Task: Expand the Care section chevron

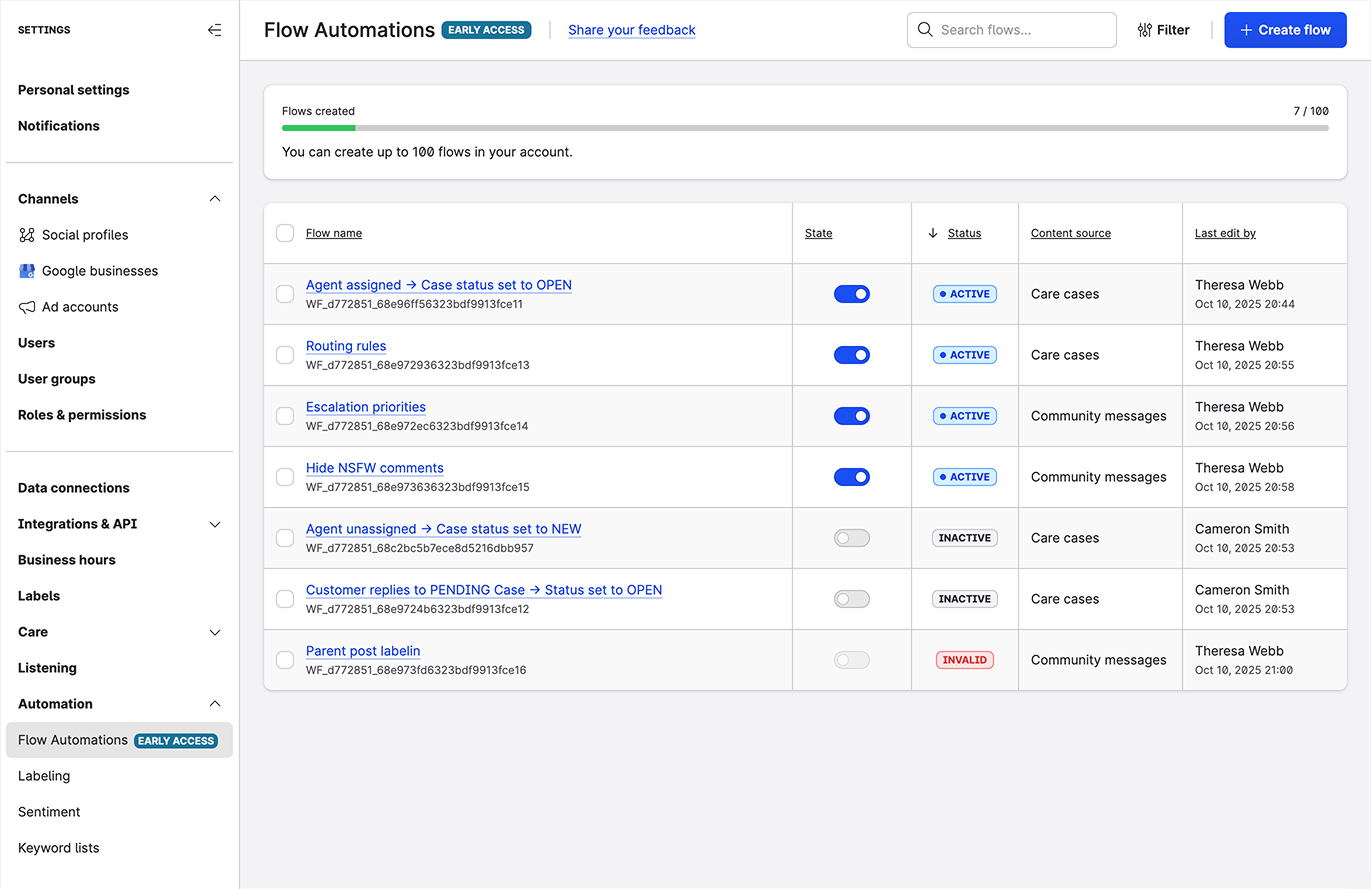Action: click(x=214, y=632)
